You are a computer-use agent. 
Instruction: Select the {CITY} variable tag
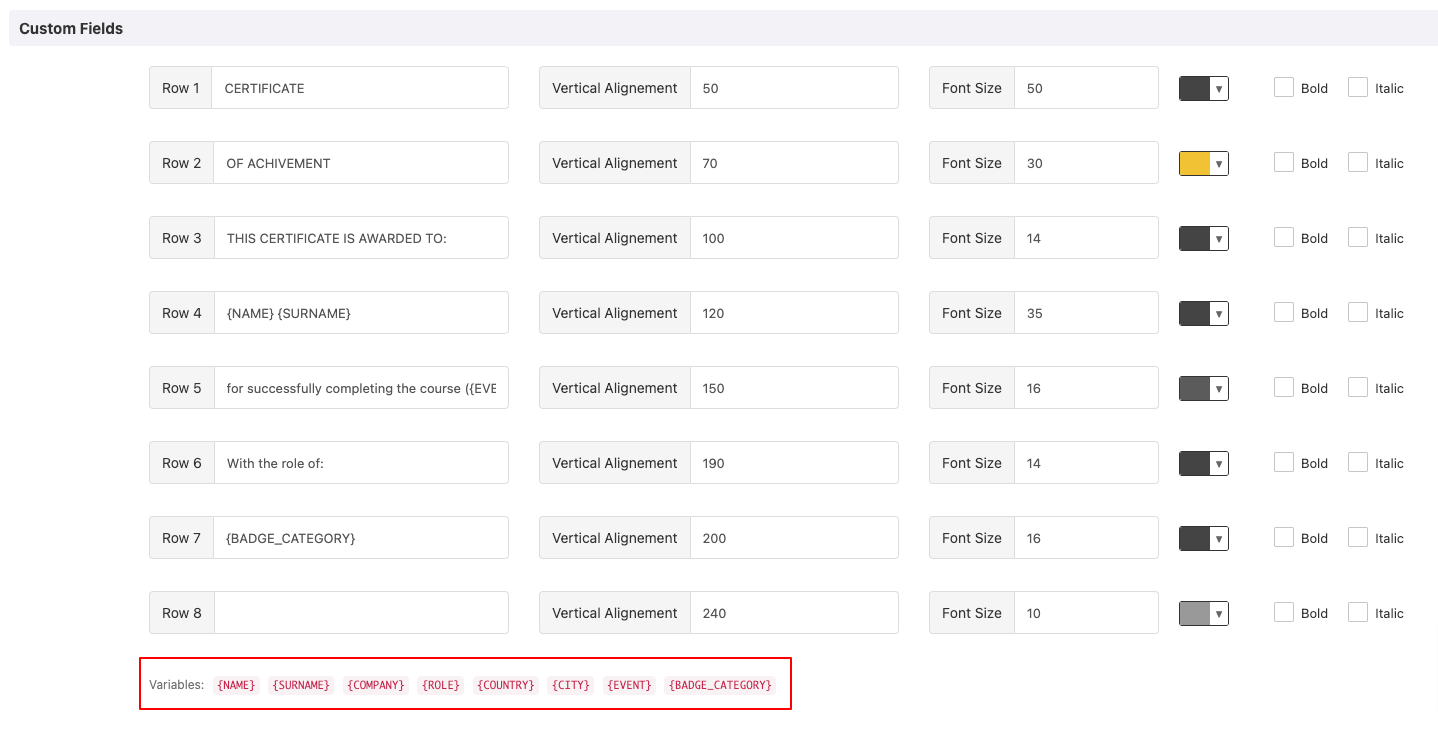point(571,685)
